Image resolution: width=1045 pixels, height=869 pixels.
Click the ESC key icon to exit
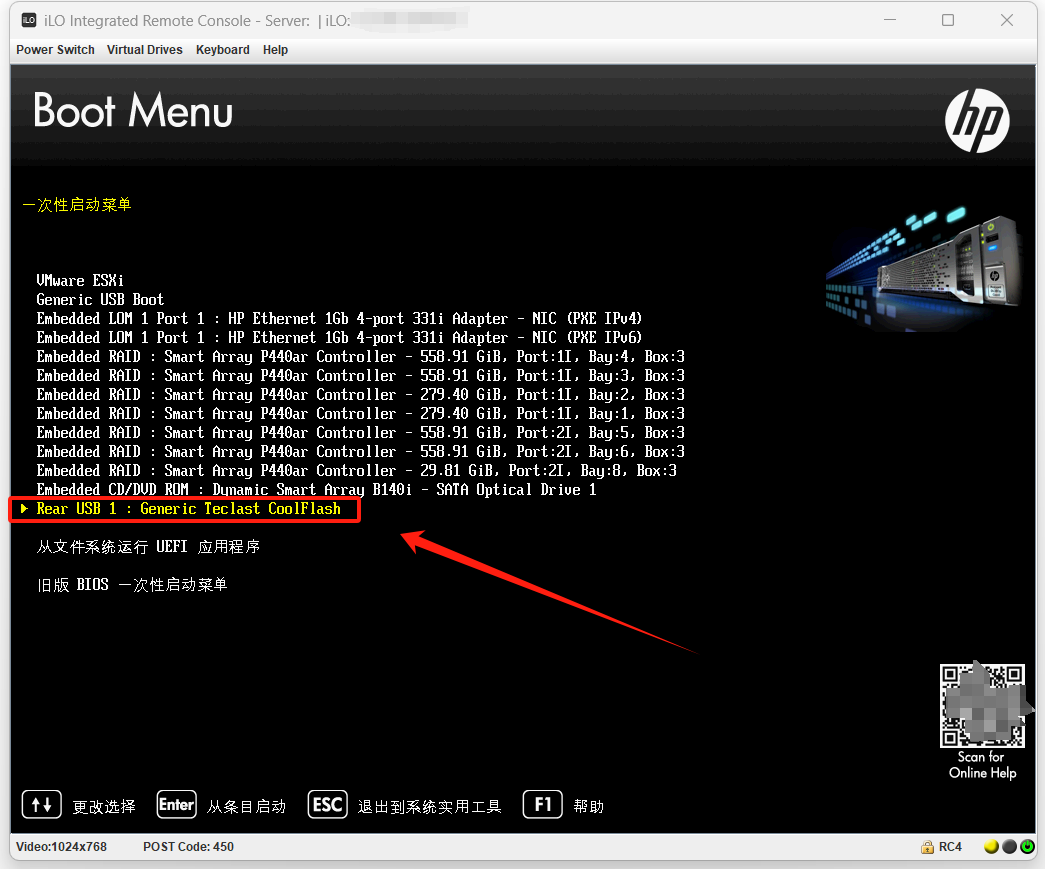click(328, 805)
